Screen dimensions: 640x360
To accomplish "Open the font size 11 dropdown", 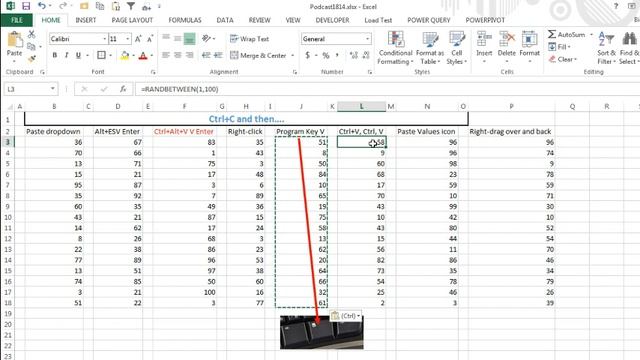I will point(128,39).
